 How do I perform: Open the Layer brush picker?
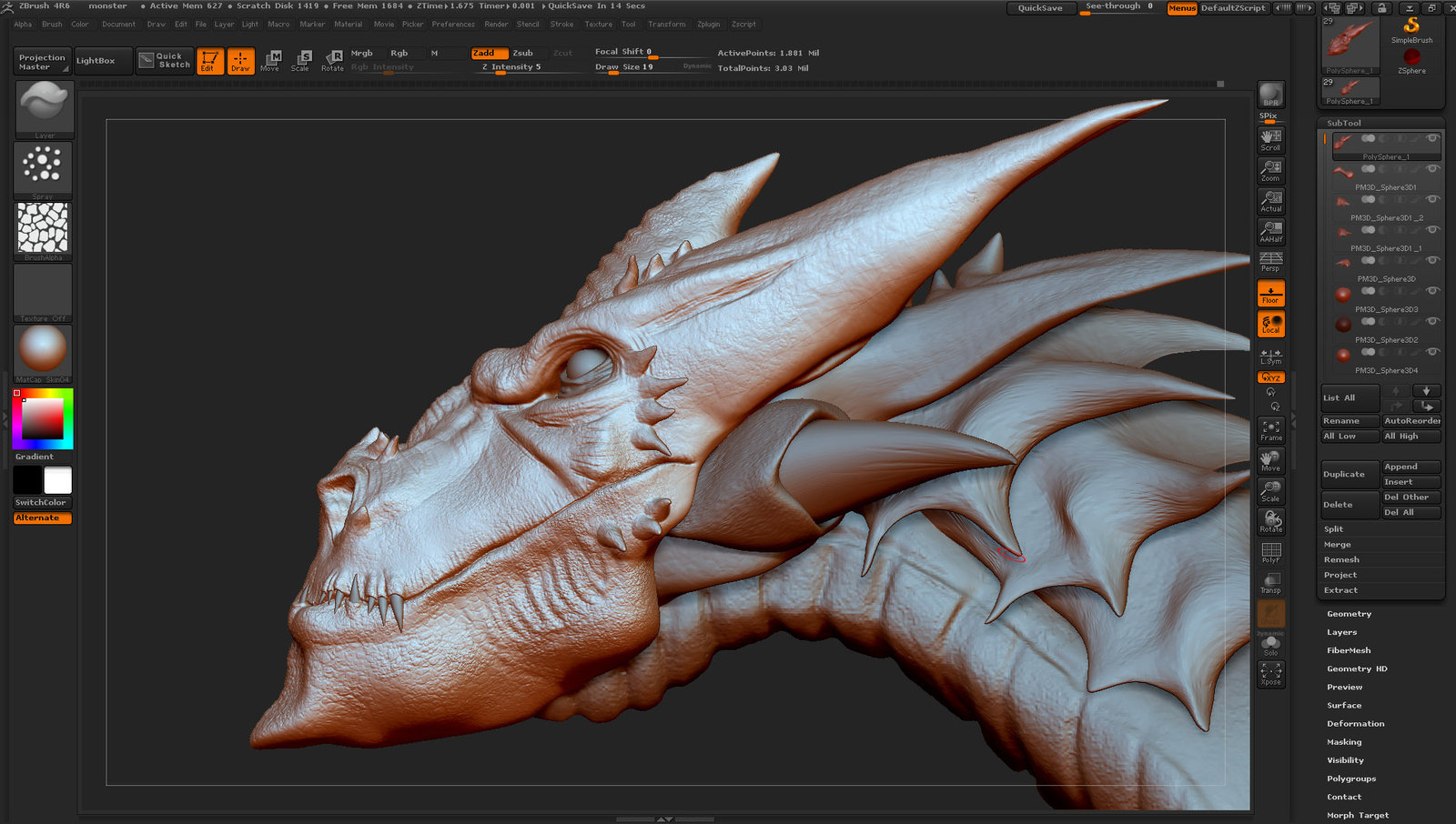(43, 109)
